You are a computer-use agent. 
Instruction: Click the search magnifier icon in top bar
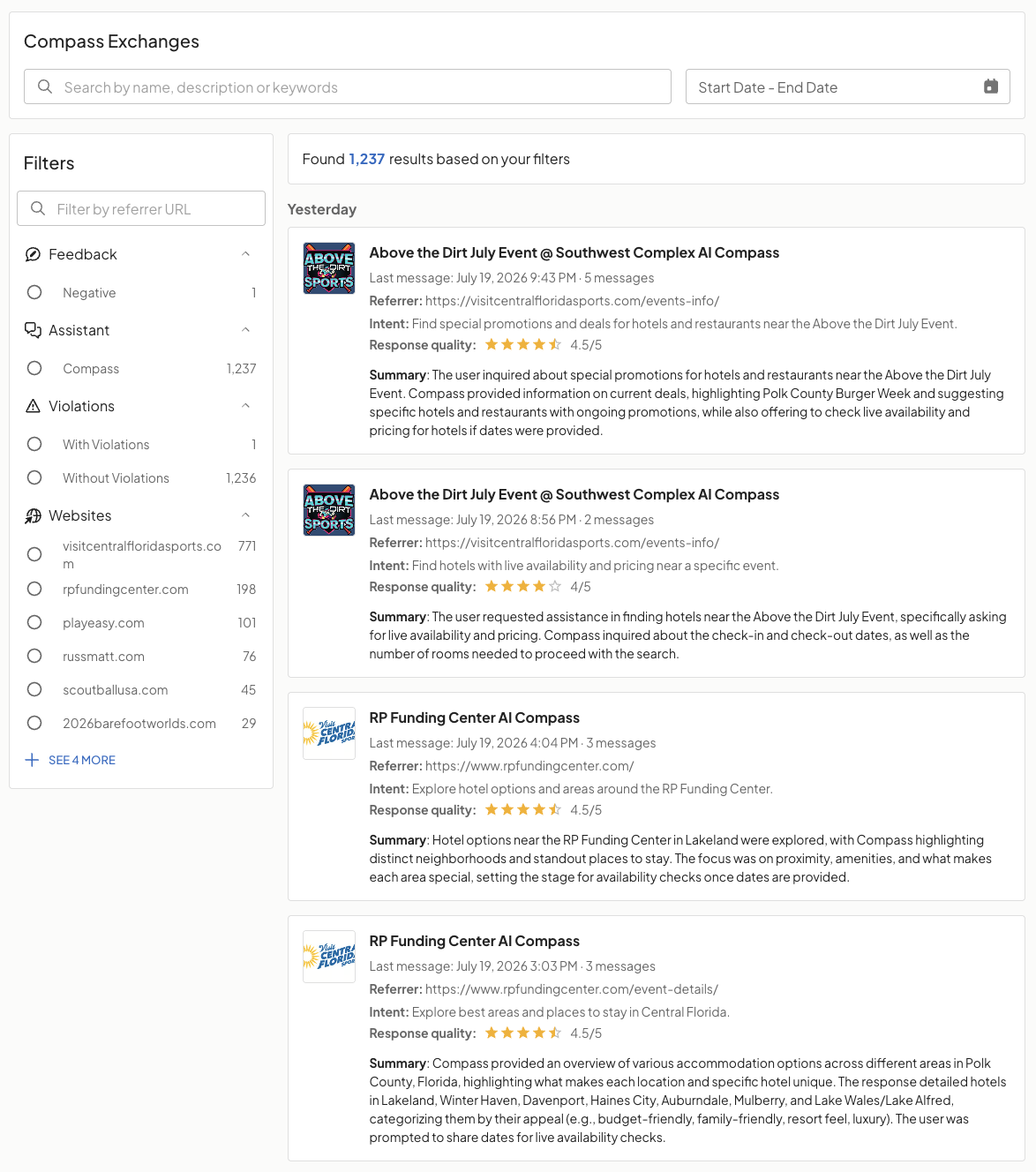(45, 86)
